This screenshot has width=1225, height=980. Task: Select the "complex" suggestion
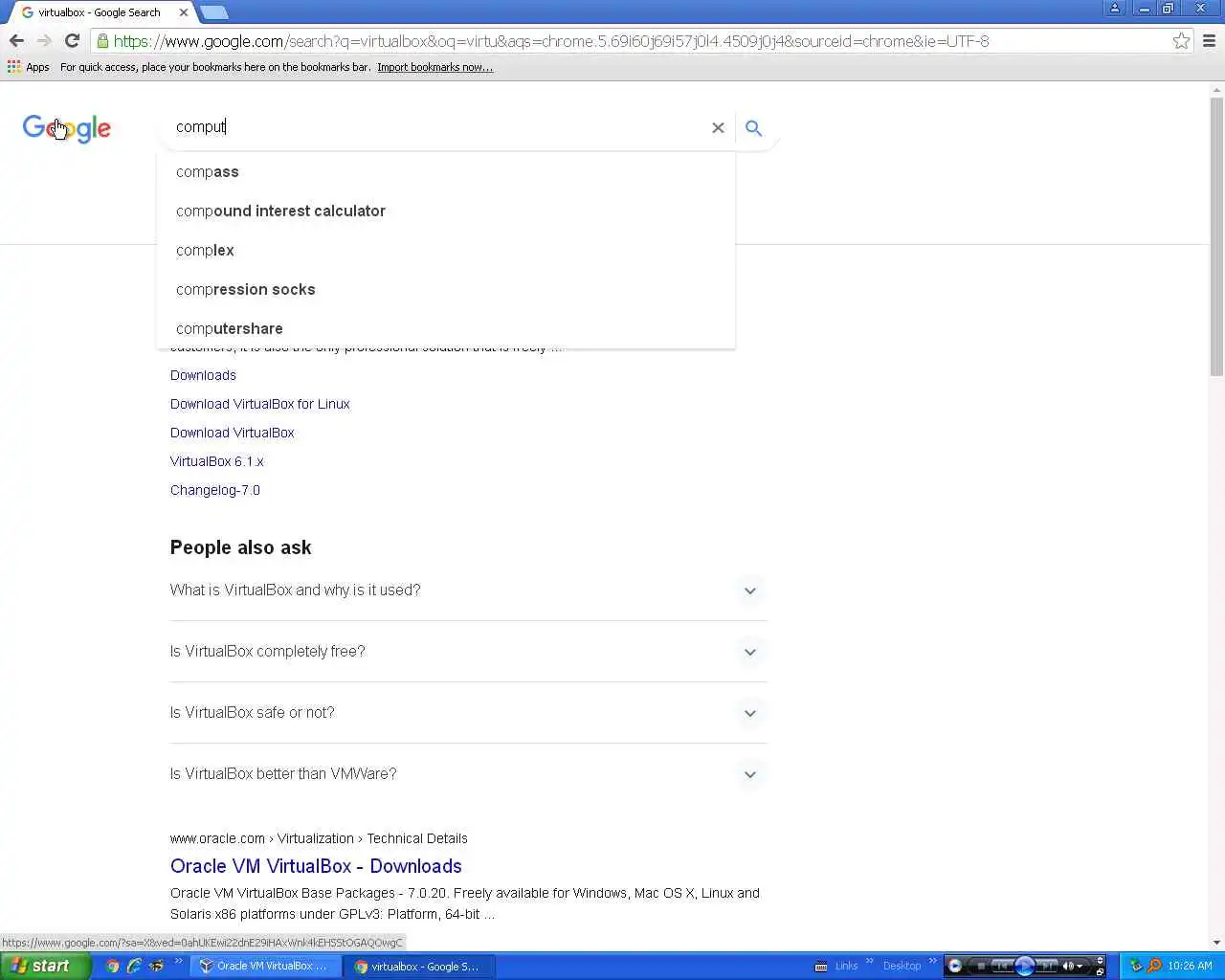446,251
